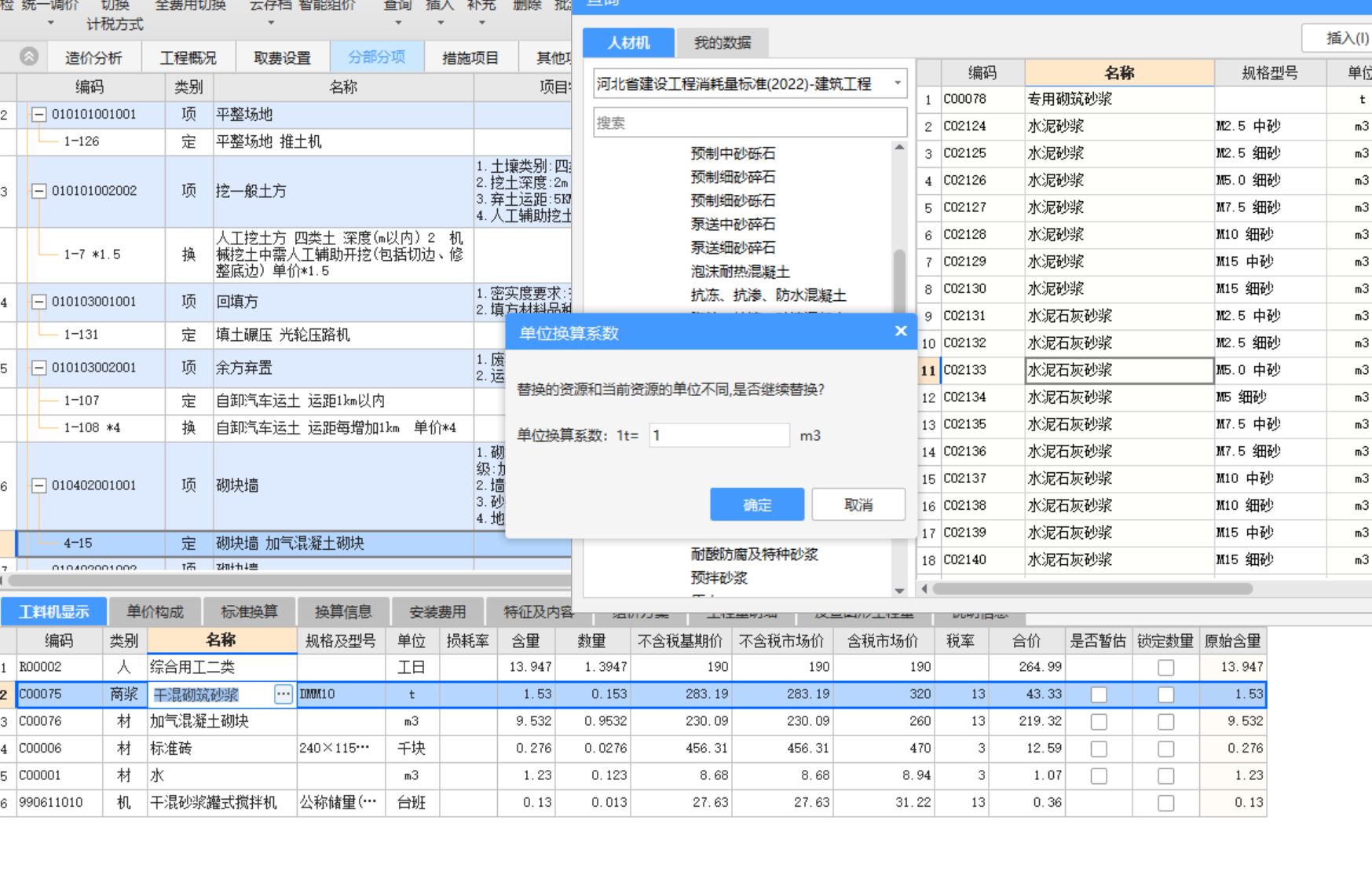Select quota row 1-126 平整场地 推土机
This screenshot has width=1372, height=872.
pyautogui.click(x=286, y=141)
